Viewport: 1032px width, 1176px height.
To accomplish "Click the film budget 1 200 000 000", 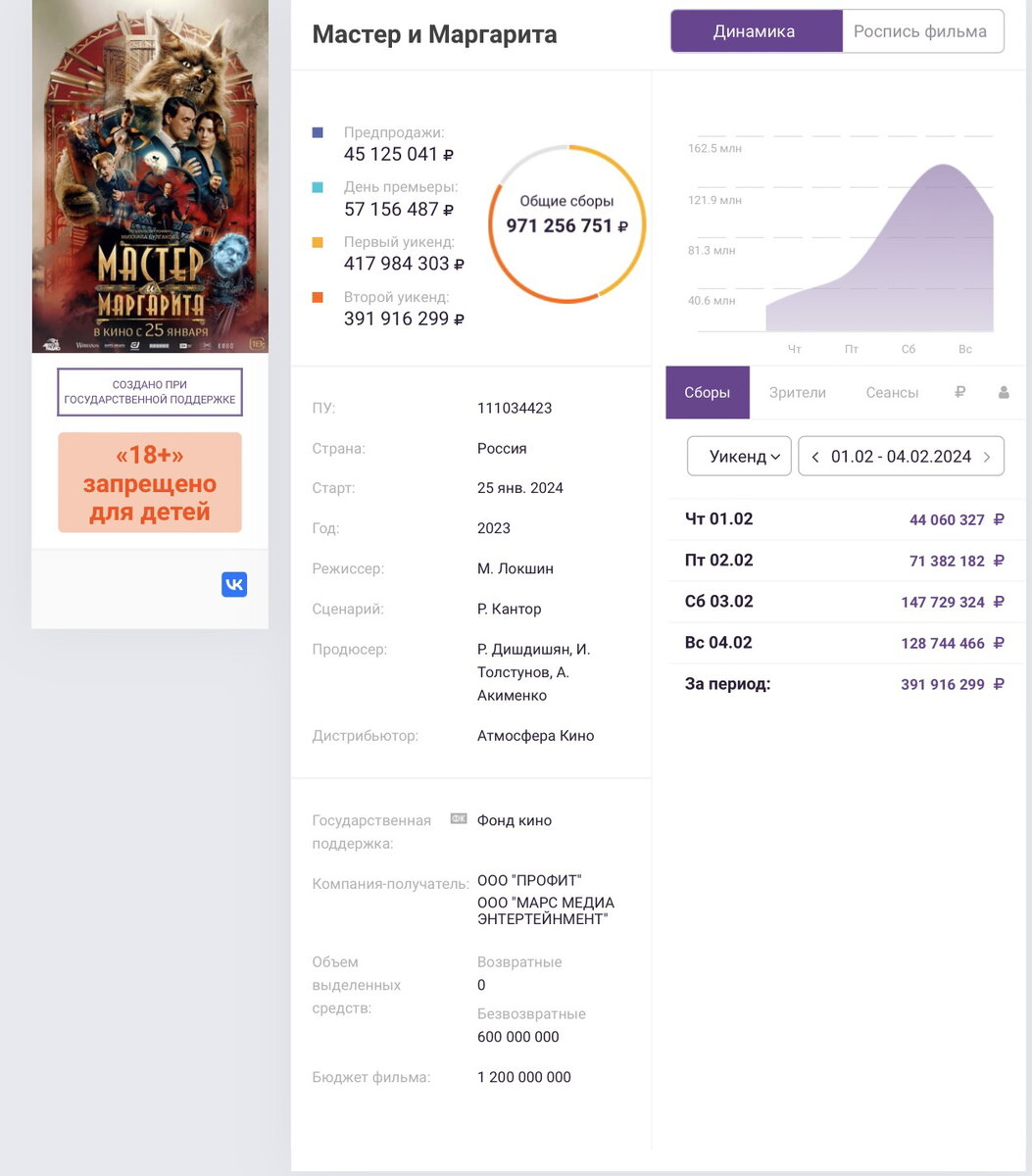I will tap(524, 1077).
